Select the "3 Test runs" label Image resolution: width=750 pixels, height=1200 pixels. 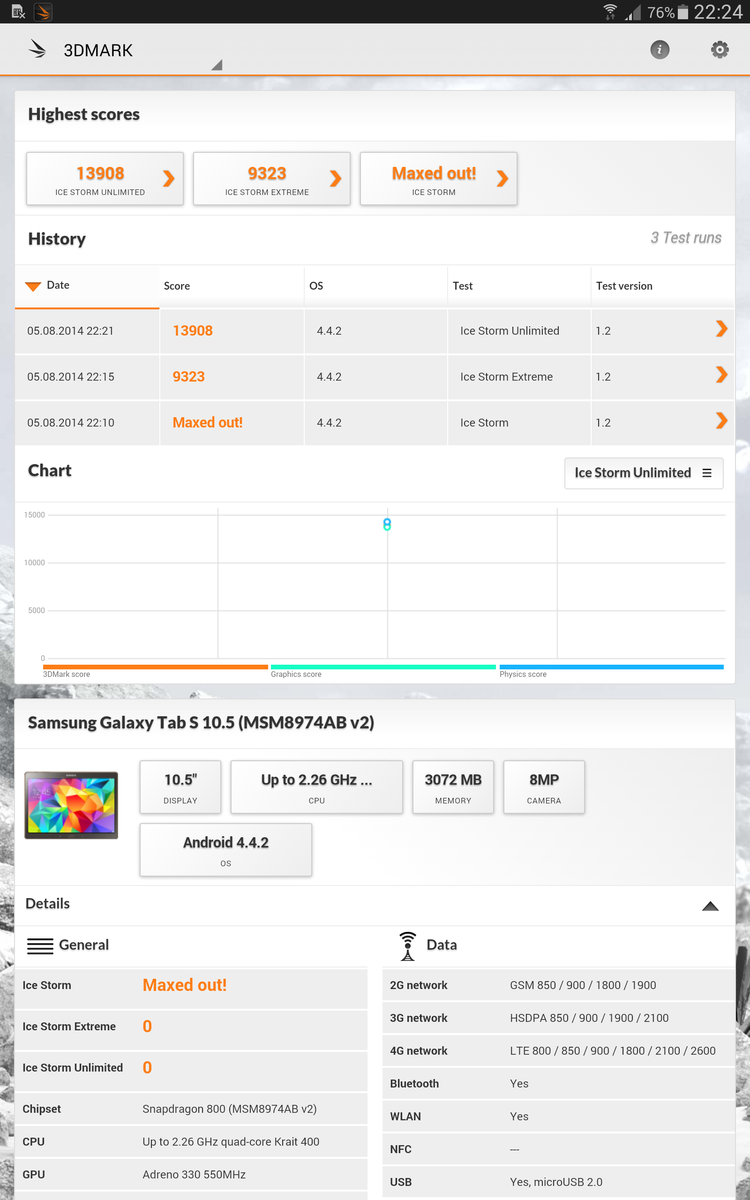pyautogui.click(x=686, y=238)
